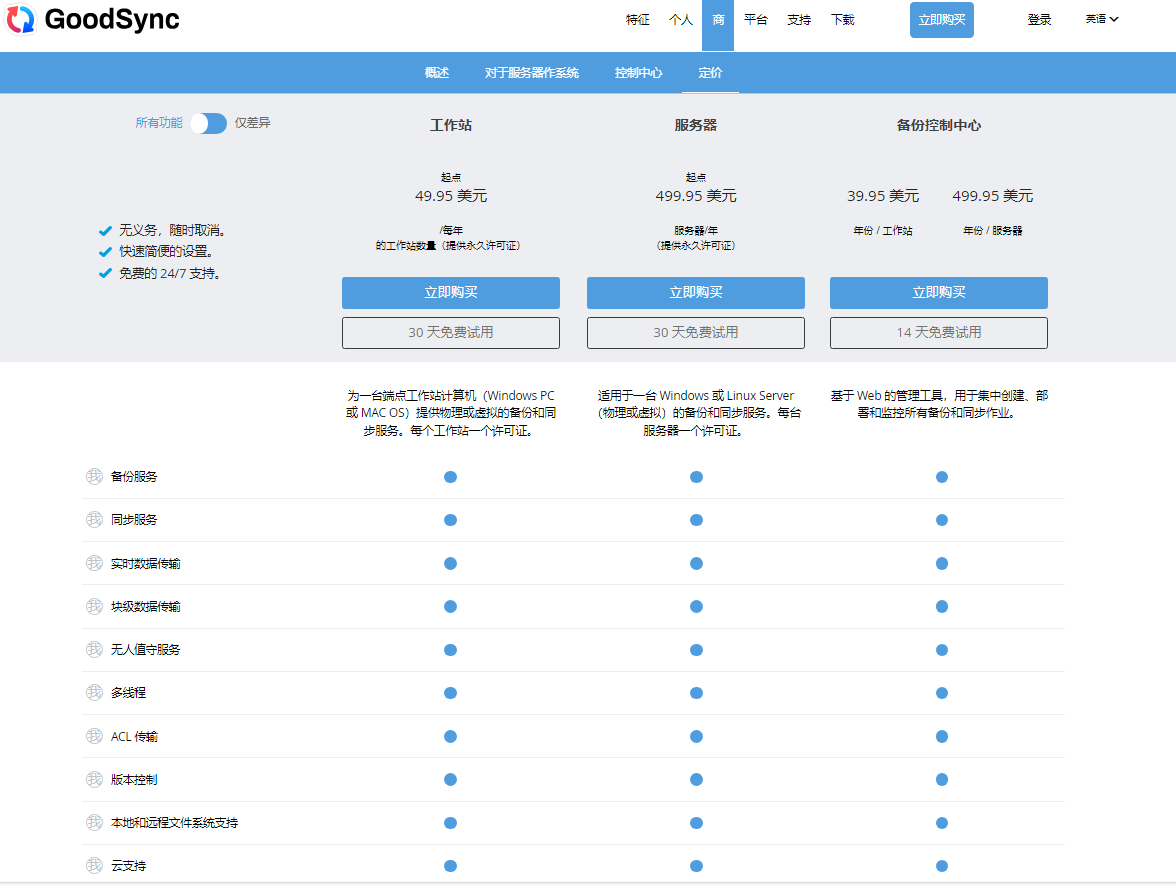Switch to the 对于服务器作系统 tab
The height and width of the screenshot is (885, 1176).
[531, 73]
